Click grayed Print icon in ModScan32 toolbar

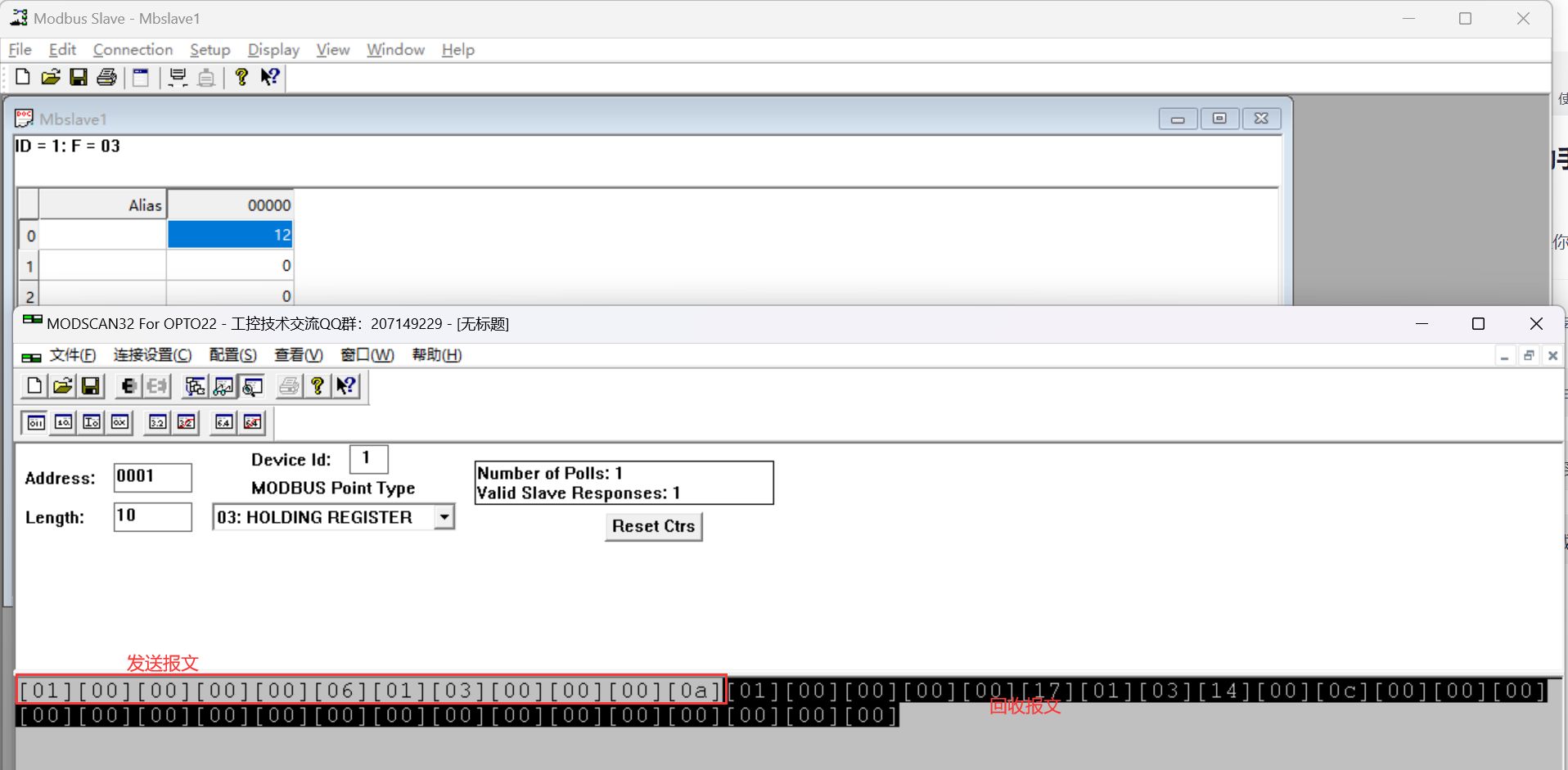tap(289, 385)
